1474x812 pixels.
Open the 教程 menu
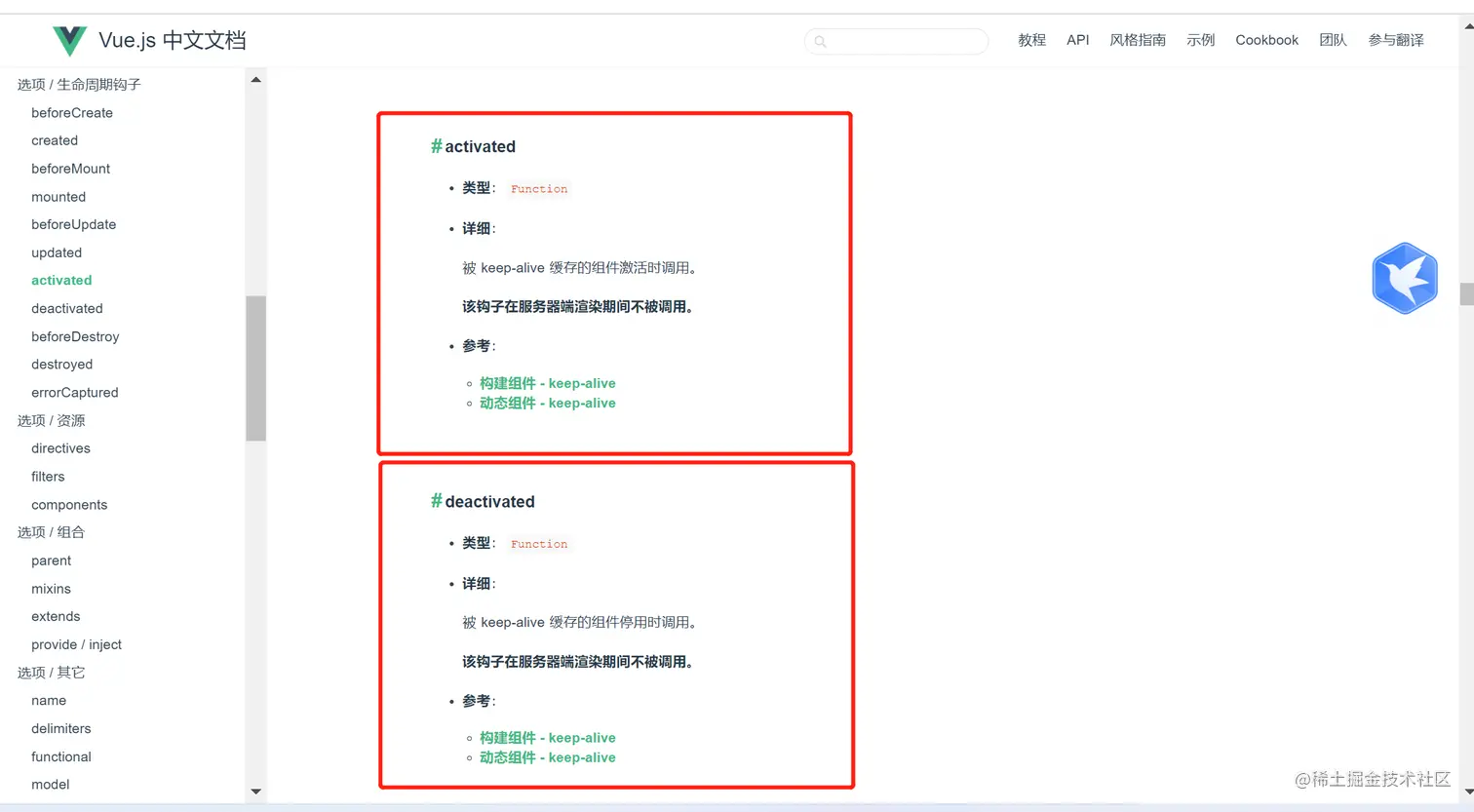(x=1031, y=40)
